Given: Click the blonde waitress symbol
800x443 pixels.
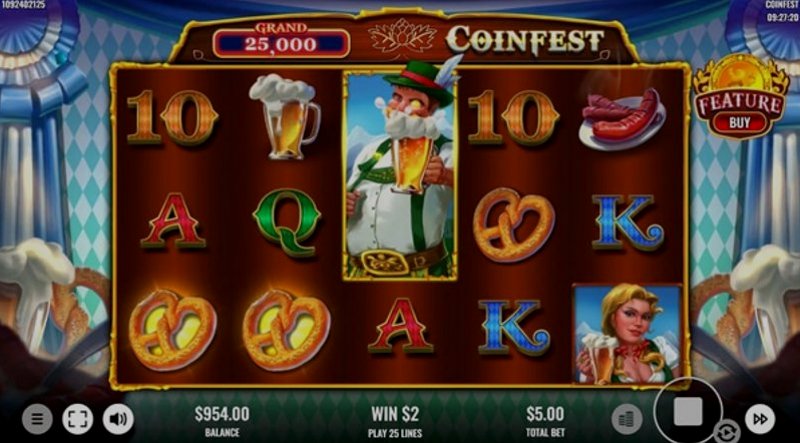Looking at the screenshot, I should 628,334.
